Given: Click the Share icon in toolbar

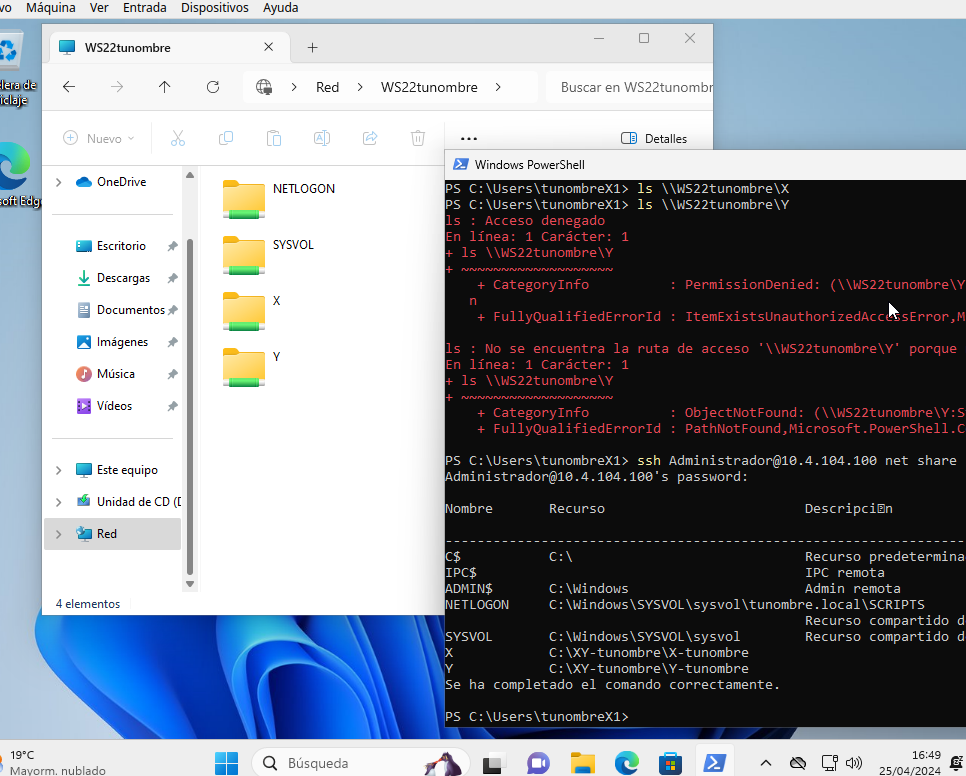Looking at the screenshot, I should 369,139.
